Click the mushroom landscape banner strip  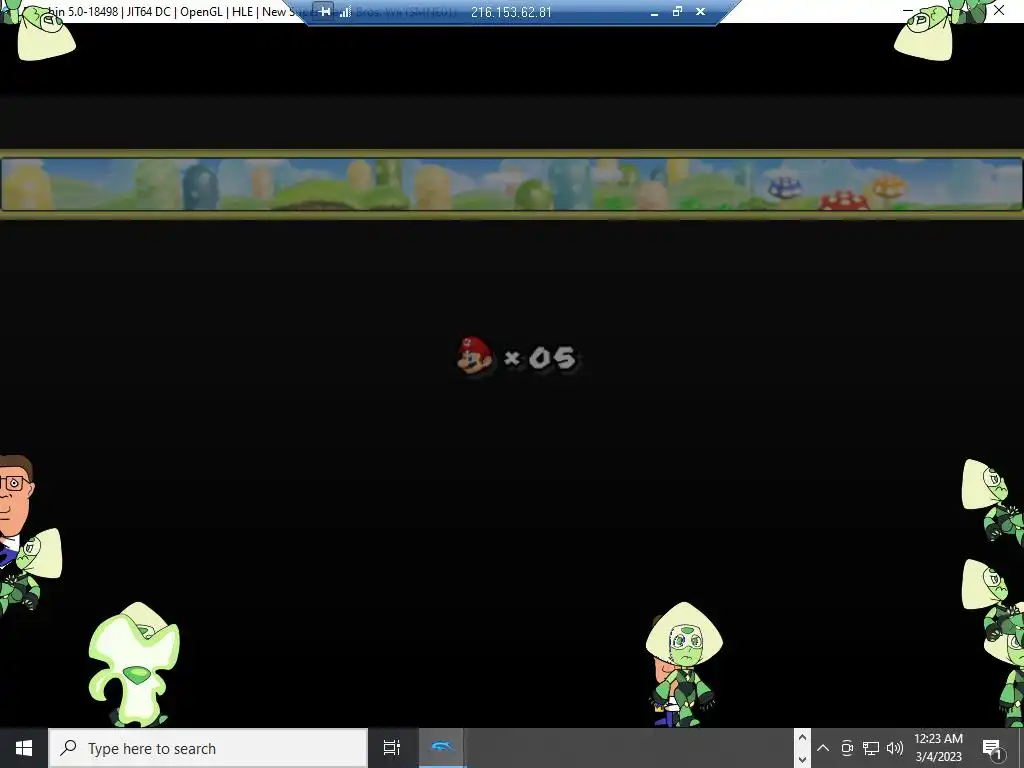click(511, 185)
